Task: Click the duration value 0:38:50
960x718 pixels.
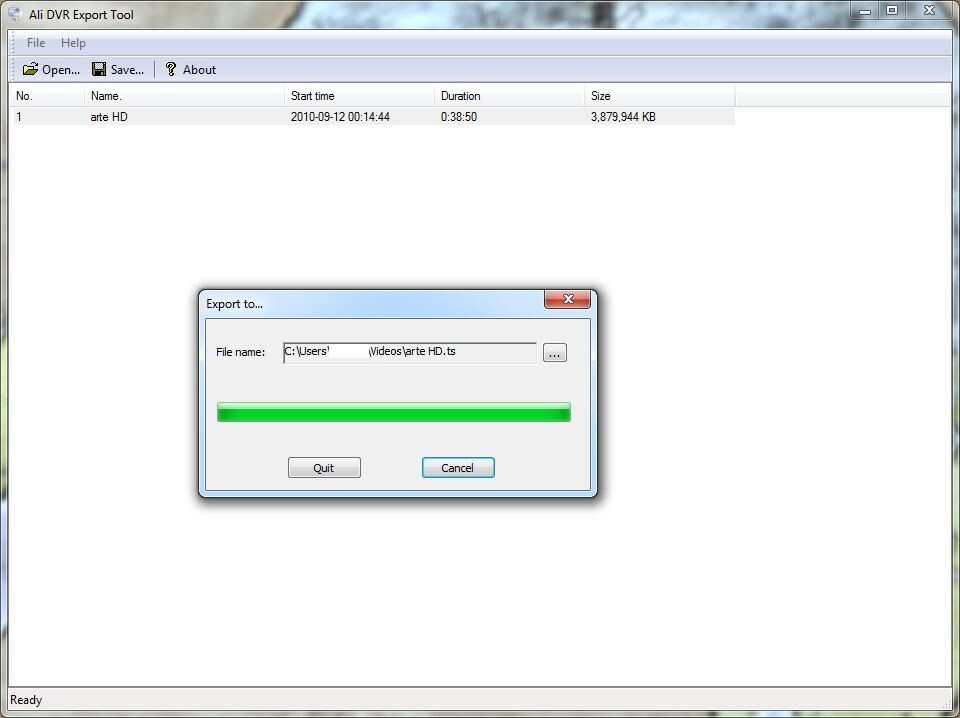Action: click(458, 117)
